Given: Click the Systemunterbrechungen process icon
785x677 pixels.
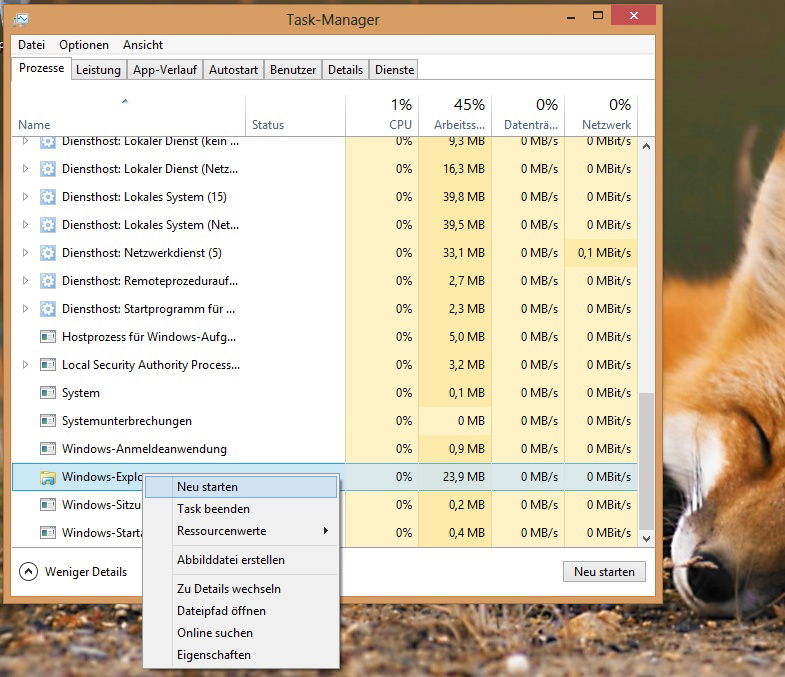Looking at the screenshot, I should 48,421.
